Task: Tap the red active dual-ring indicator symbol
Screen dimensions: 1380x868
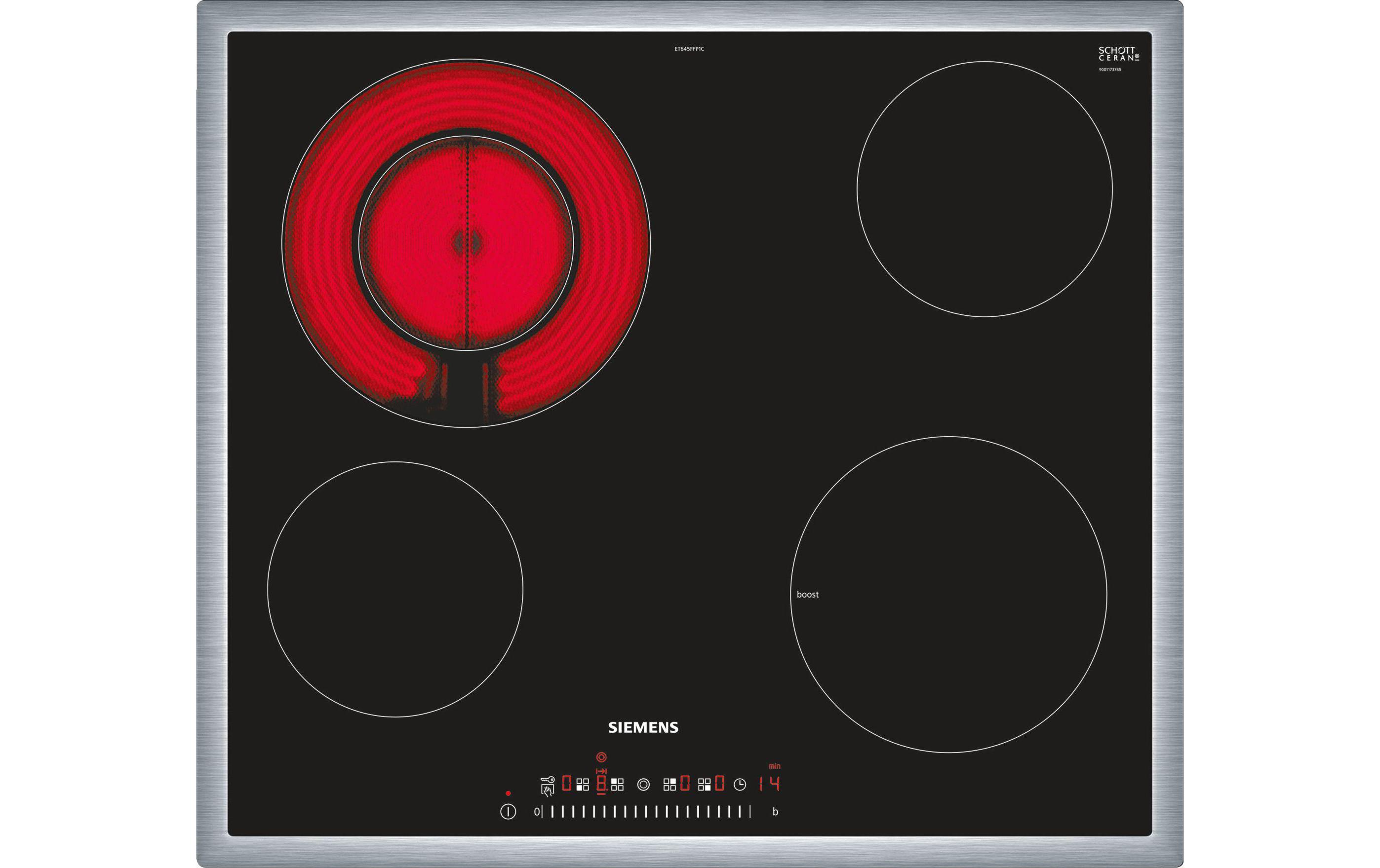Action: click(x=601, y=757)
